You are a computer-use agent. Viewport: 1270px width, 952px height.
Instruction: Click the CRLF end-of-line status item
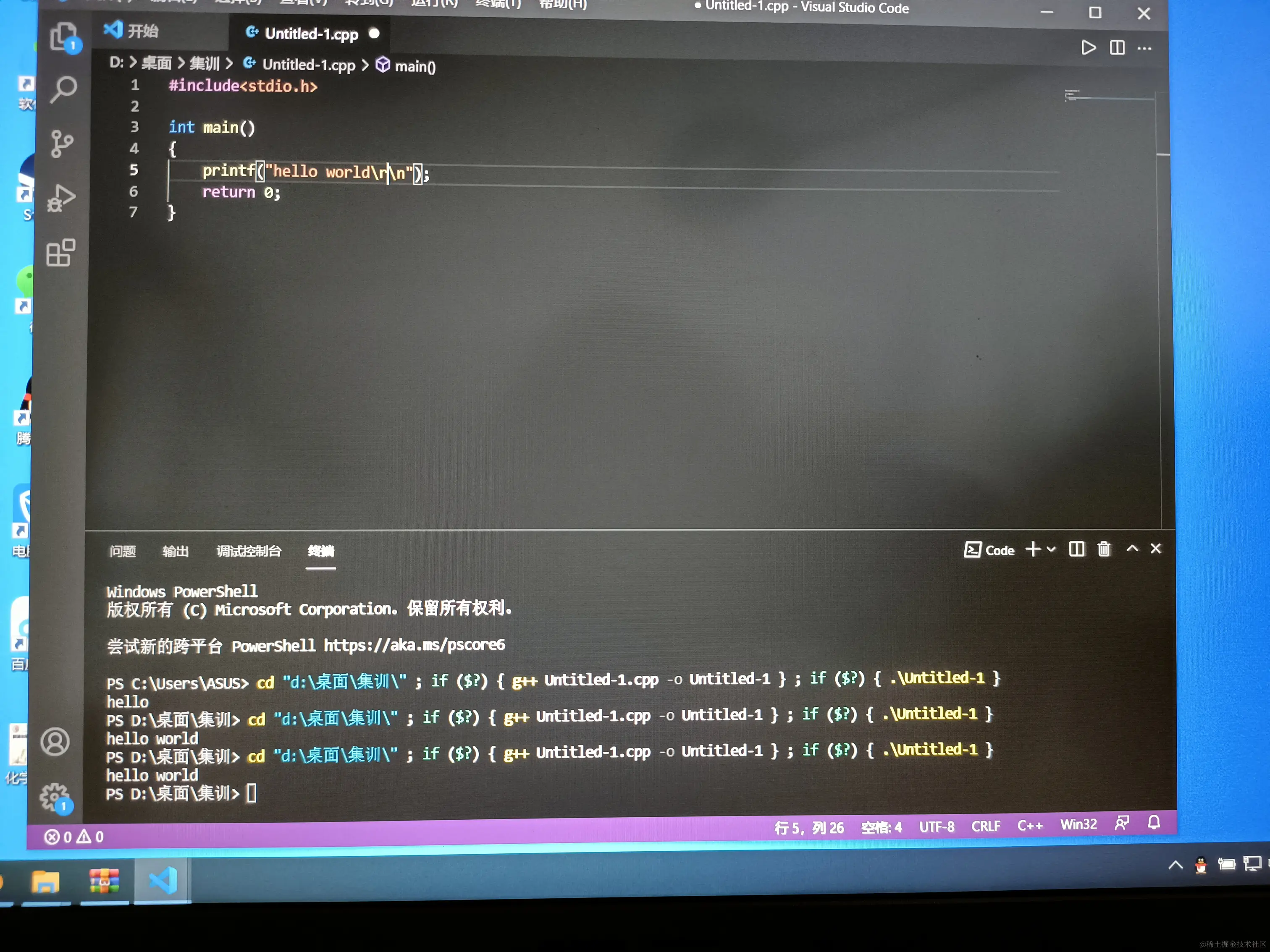pos(985,826)
